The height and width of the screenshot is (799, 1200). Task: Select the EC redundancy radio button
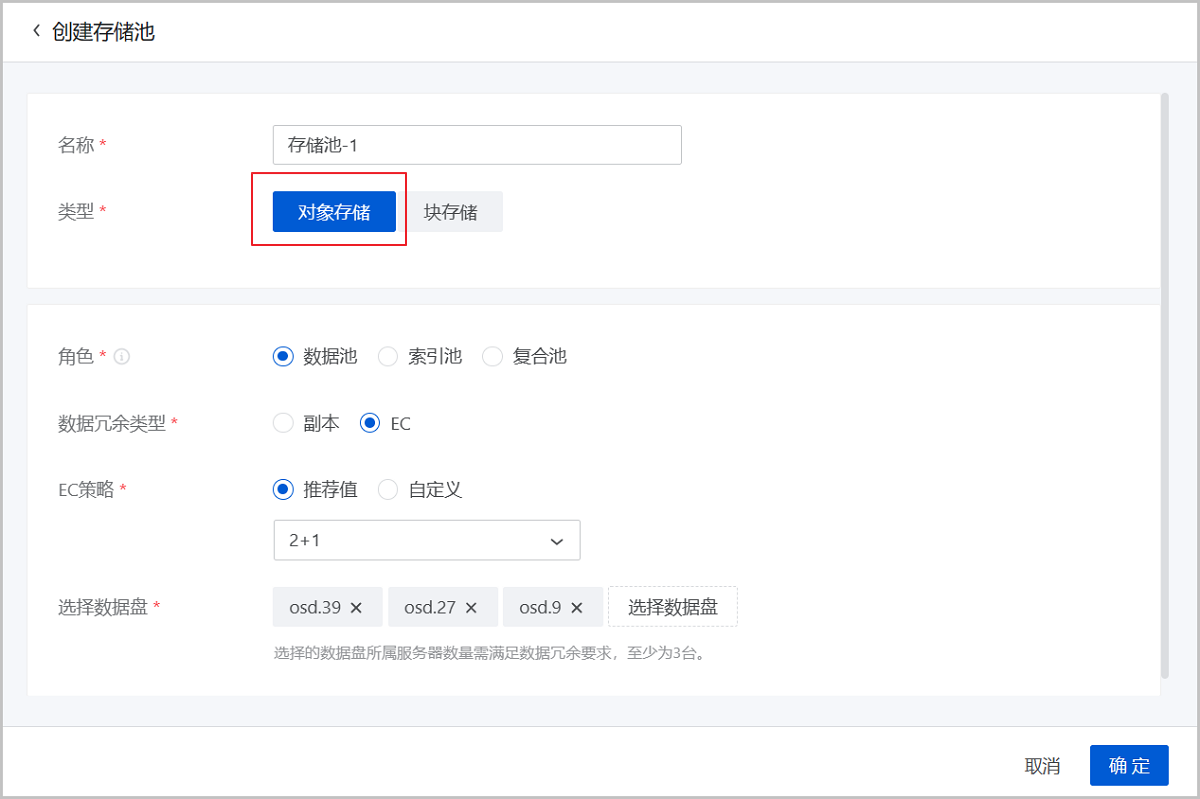(x=370, y=423)
